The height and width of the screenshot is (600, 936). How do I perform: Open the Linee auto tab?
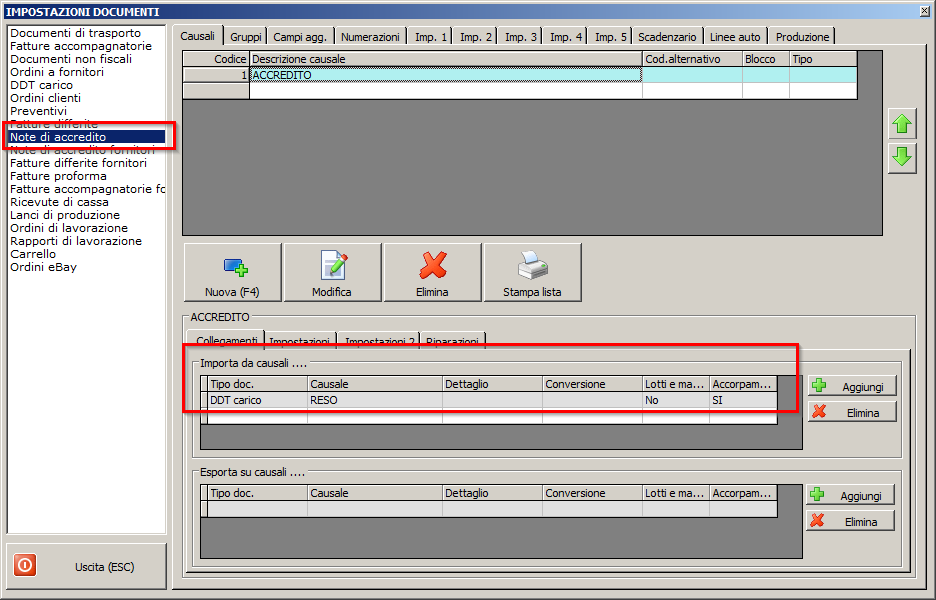[735, 36]
